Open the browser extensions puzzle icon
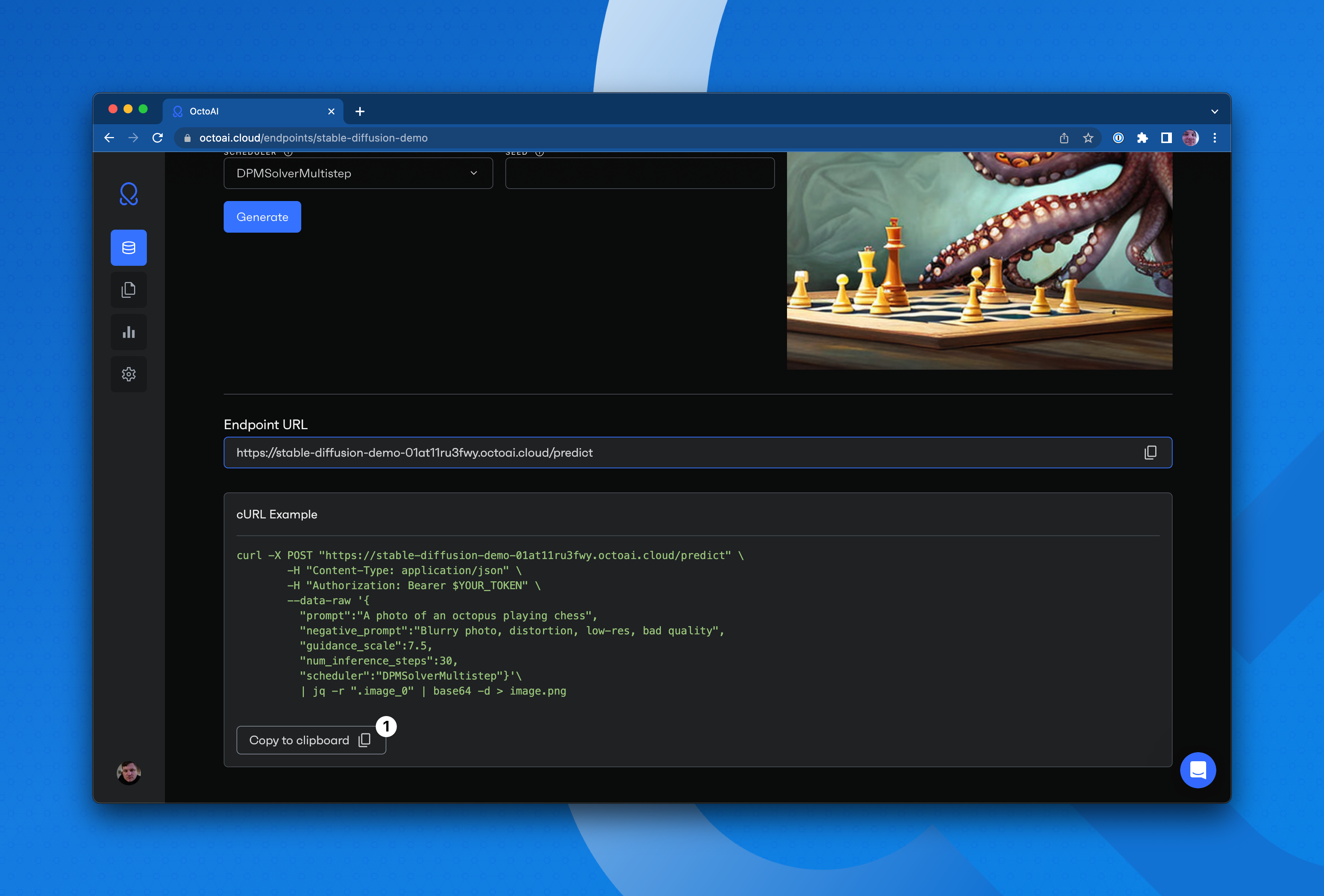Image resolution: width=1324 pixels, height=896 pixels. [x=1142, y=138]
